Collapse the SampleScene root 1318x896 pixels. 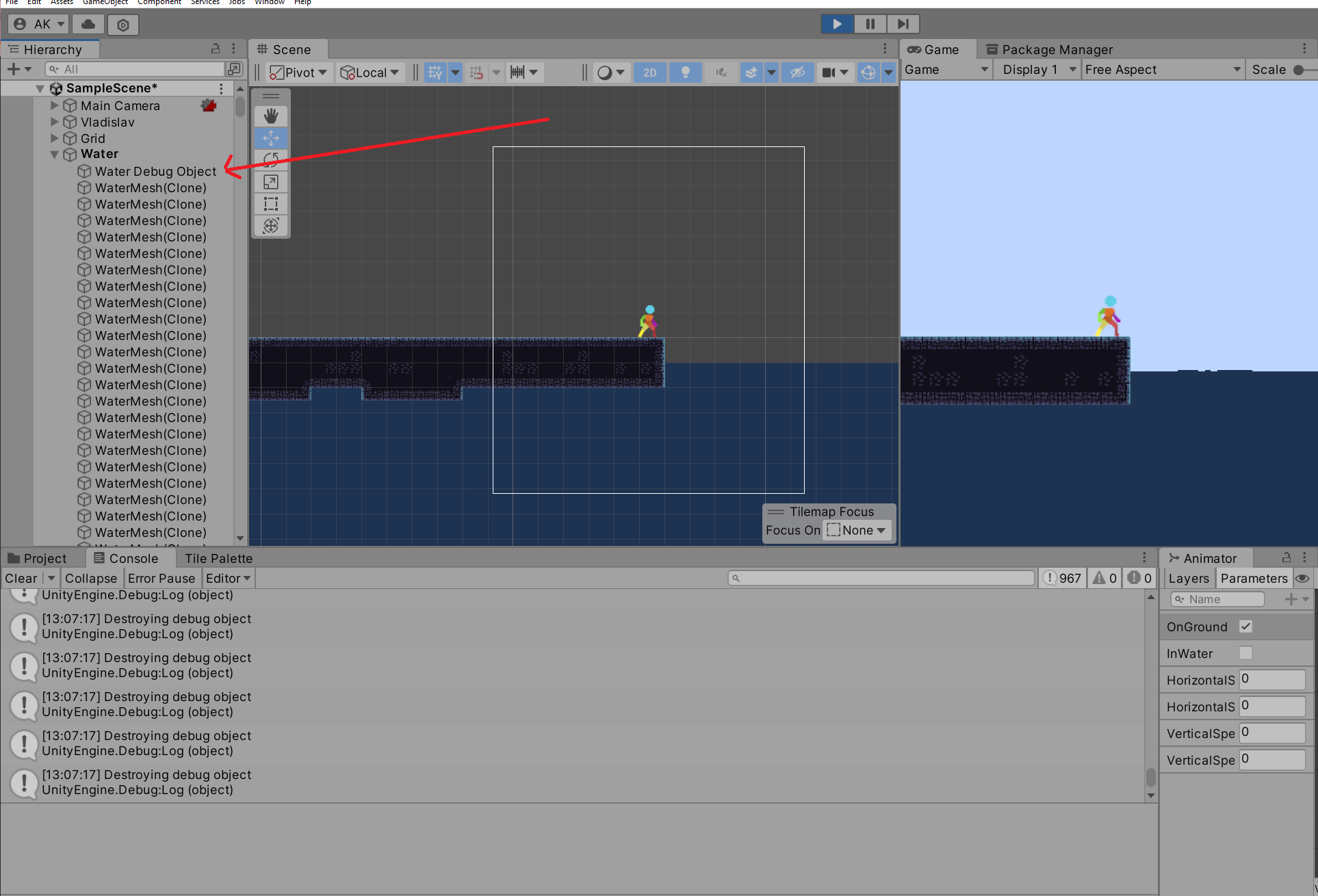(40, 89)
